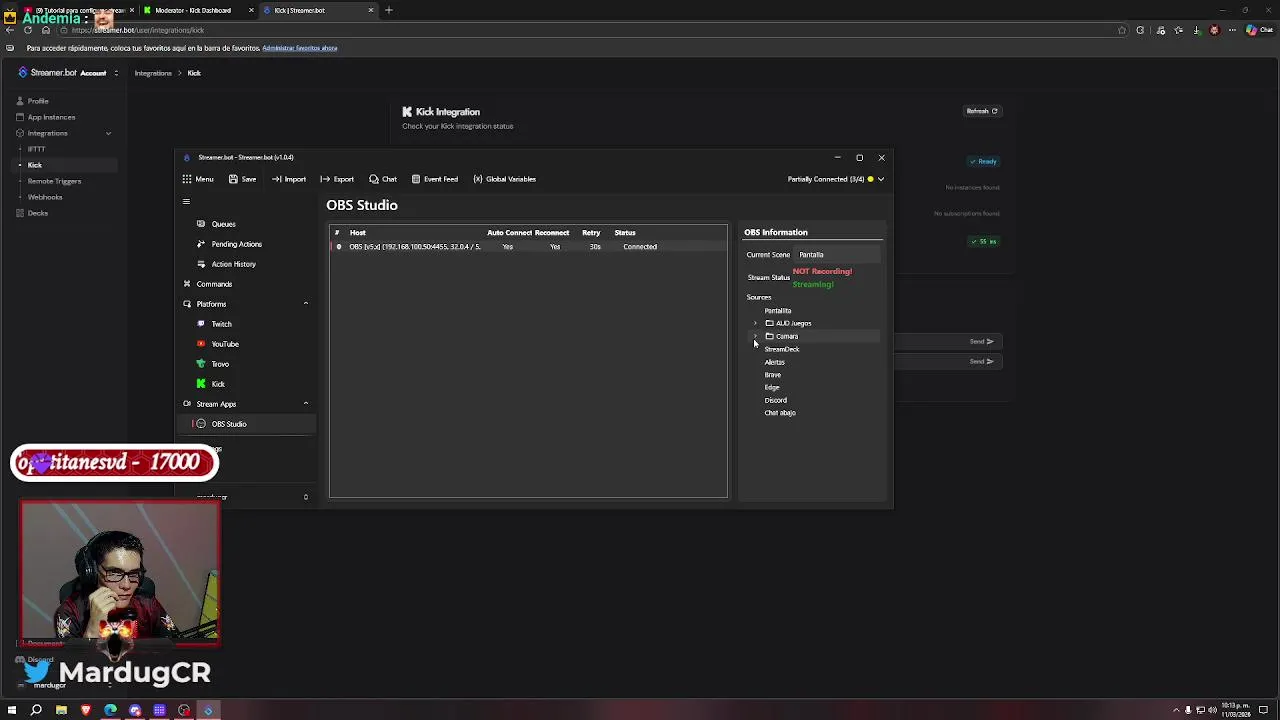Click the Current Scene field showing Pantalla

[838, 255]
